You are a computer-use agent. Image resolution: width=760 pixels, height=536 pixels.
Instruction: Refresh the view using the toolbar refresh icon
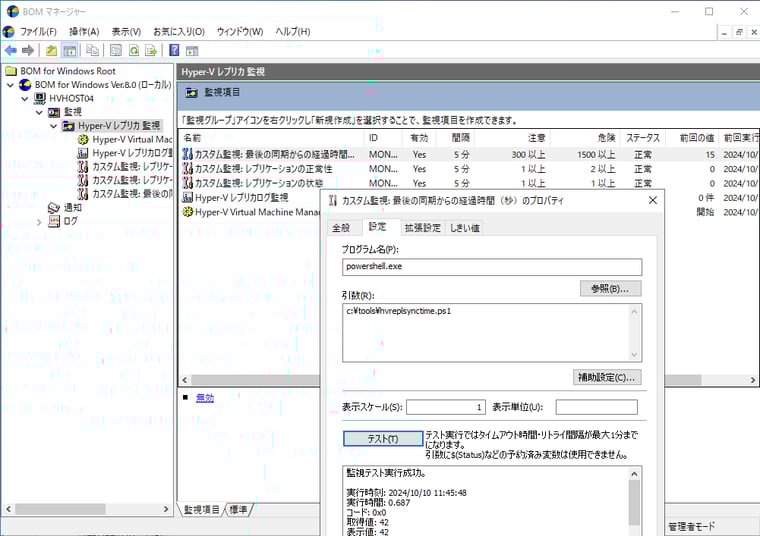[134, 50]
